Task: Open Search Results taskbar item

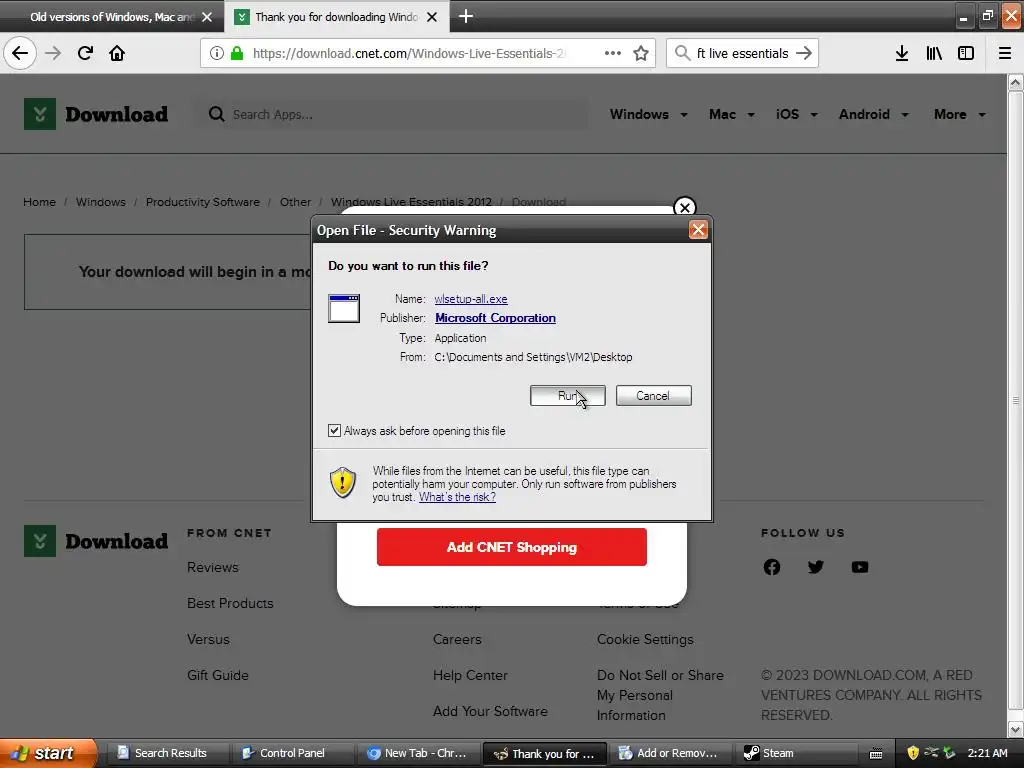Action: point(170,753)
